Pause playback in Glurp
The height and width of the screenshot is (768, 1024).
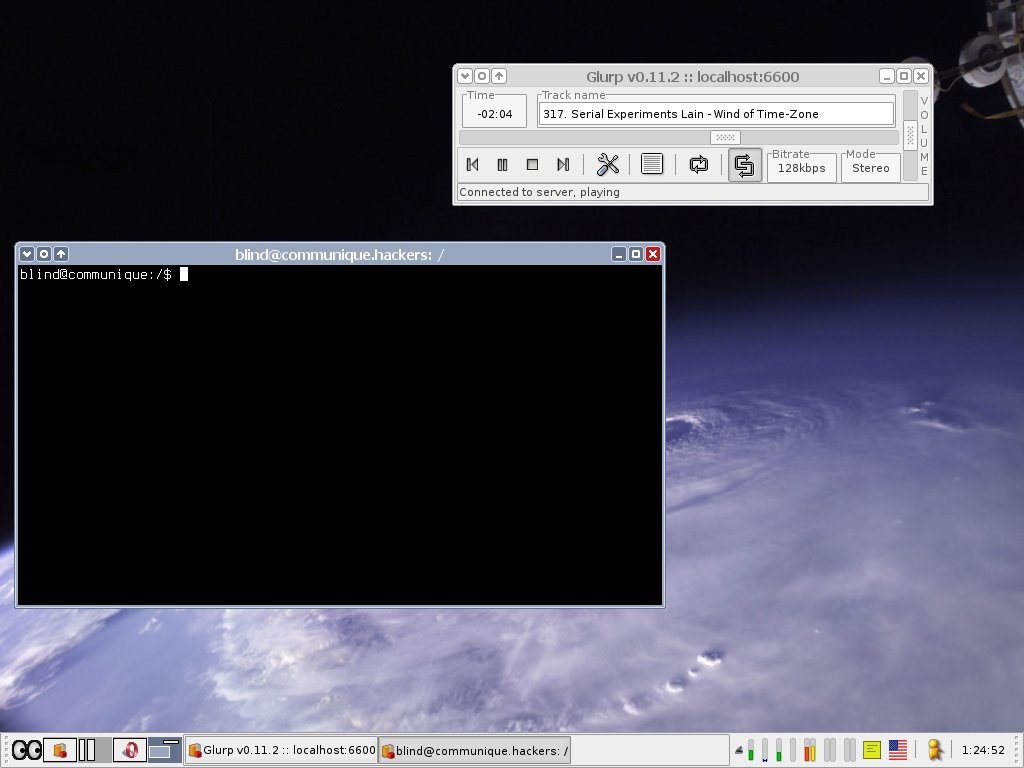502,165
